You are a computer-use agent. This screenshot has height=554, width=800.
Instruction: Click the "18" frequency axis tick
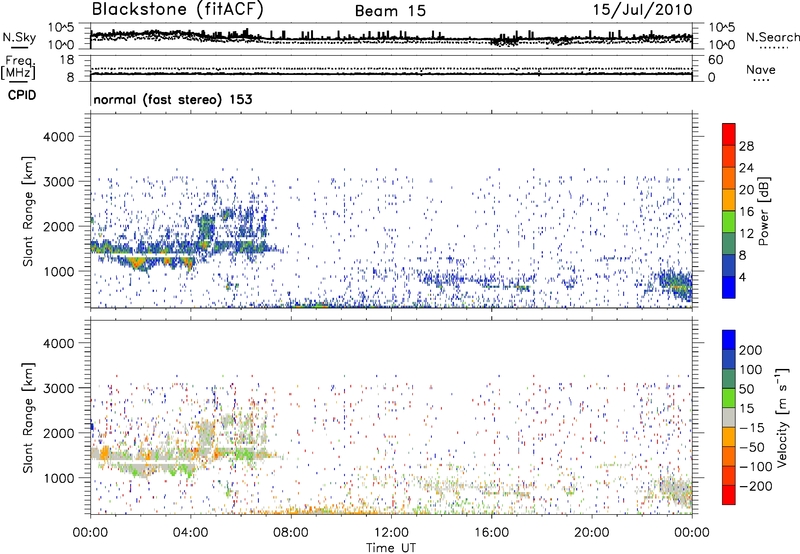click(67, 60)
